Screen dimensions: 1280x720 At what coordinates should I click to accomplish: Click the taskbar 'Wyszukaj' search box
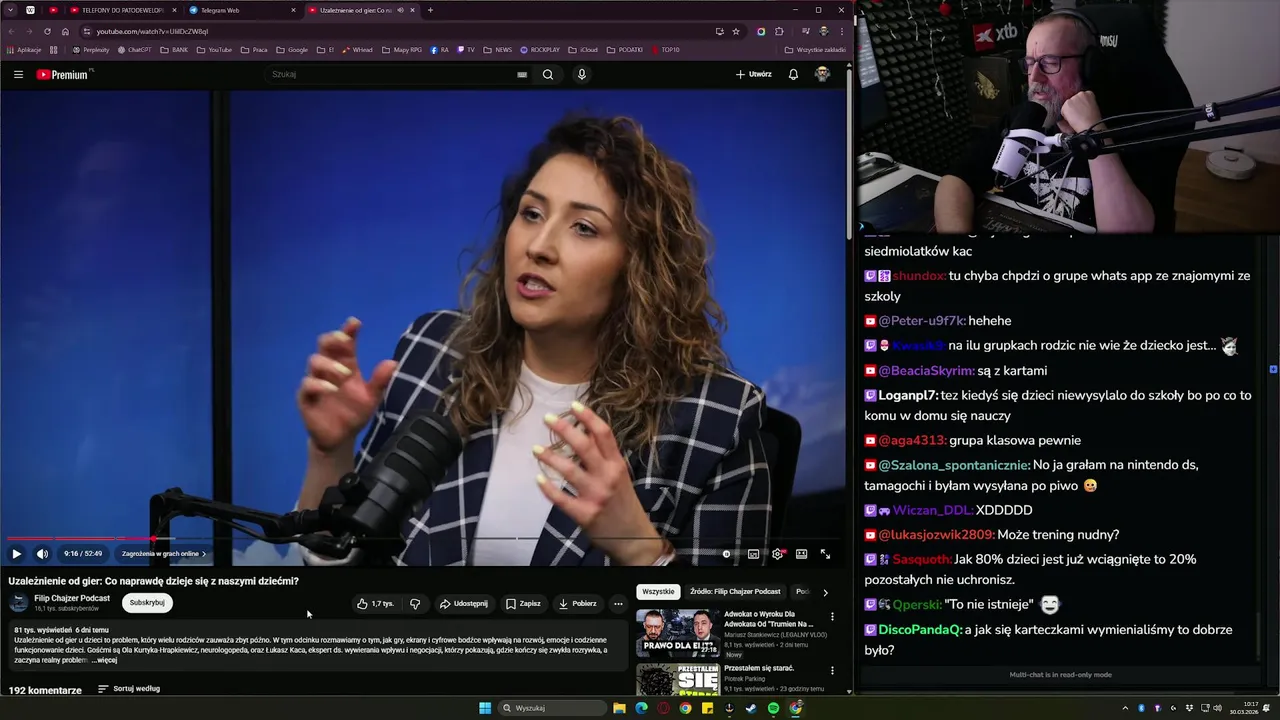pyautogui.click(x=553, y=708)
